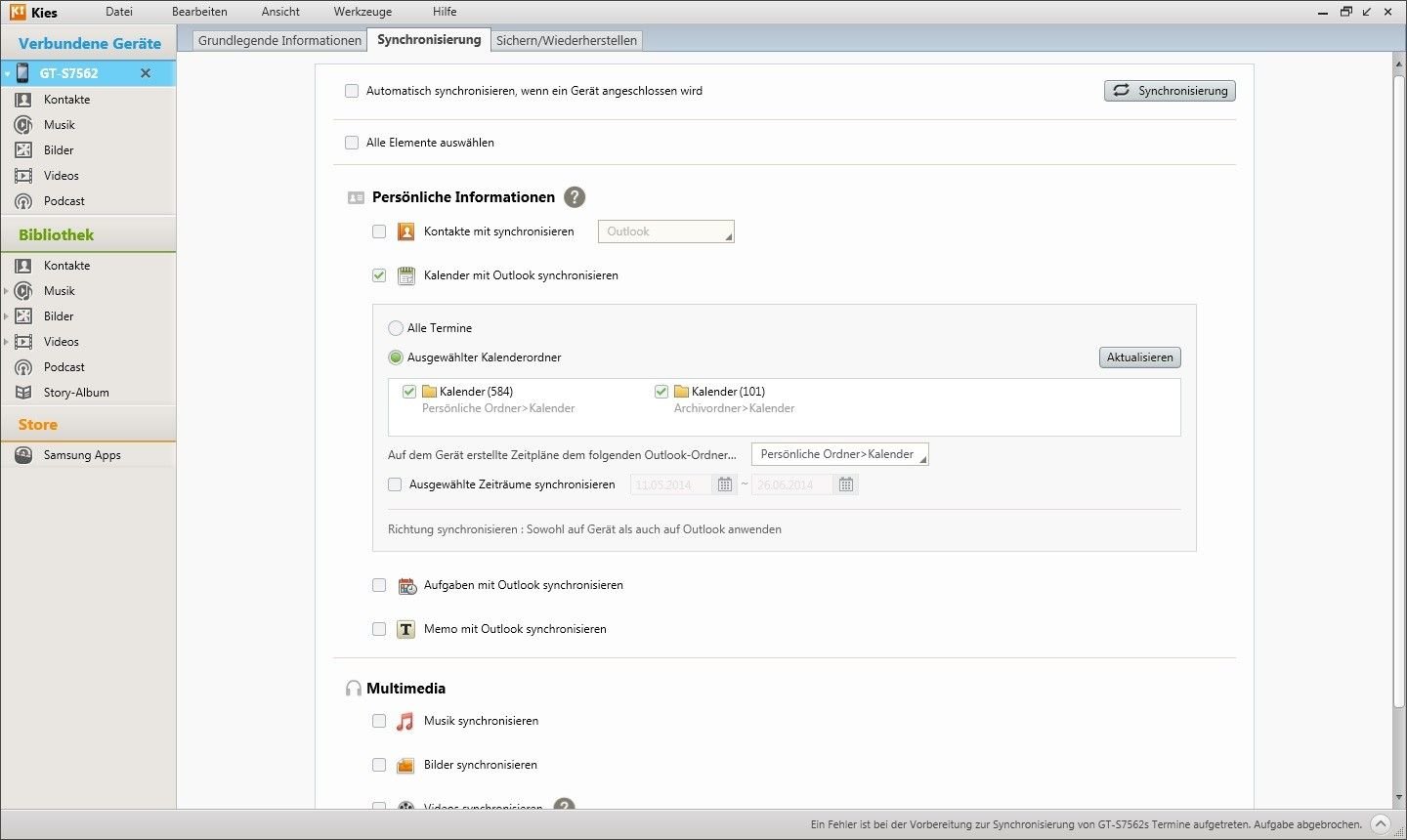Click the Videos icon in Bibliothek
Image resolution: width=1407 pixels, height=840 pixels.
pos(23,342)
